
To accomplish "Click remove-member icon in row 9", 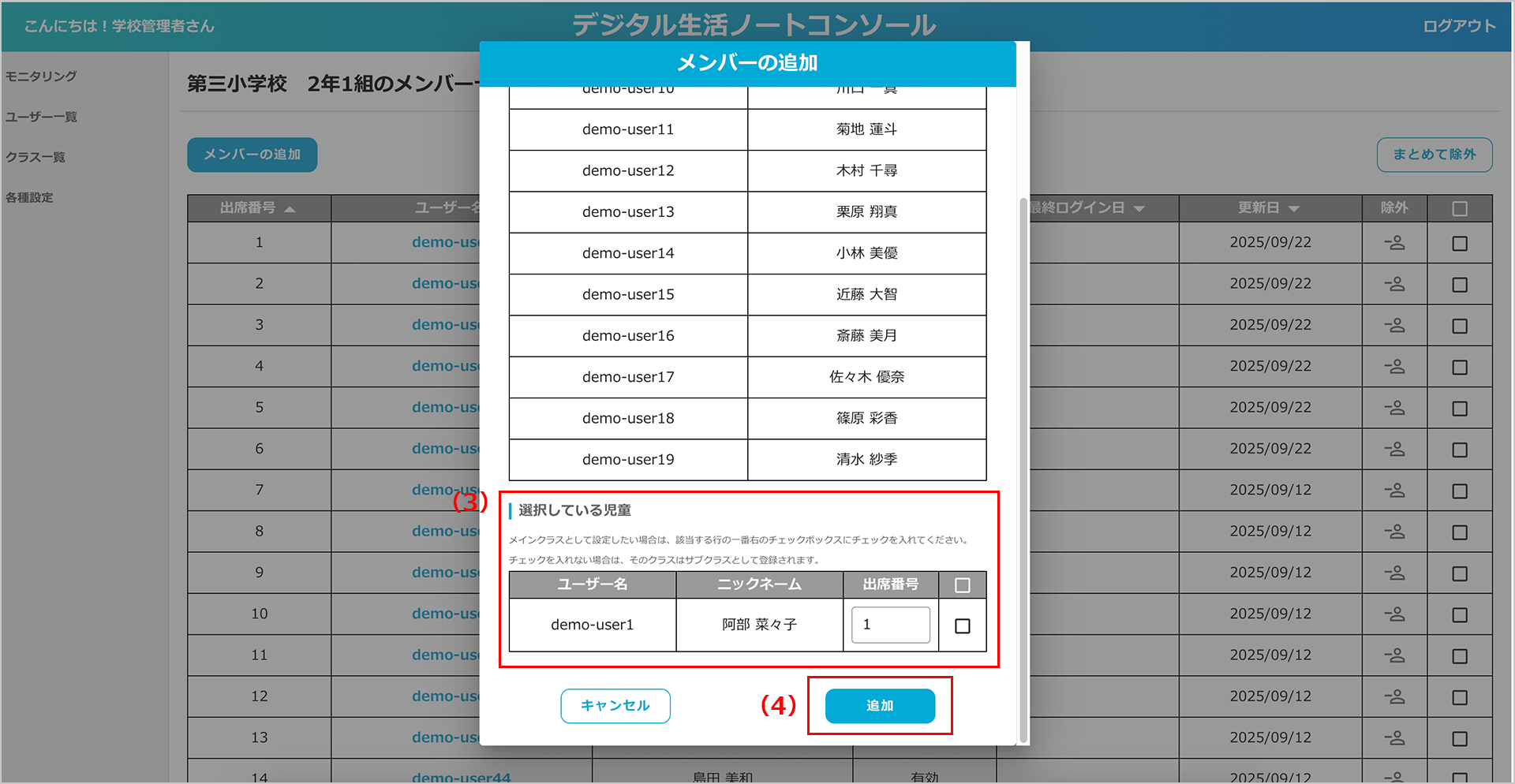I will click(1394, 573).
